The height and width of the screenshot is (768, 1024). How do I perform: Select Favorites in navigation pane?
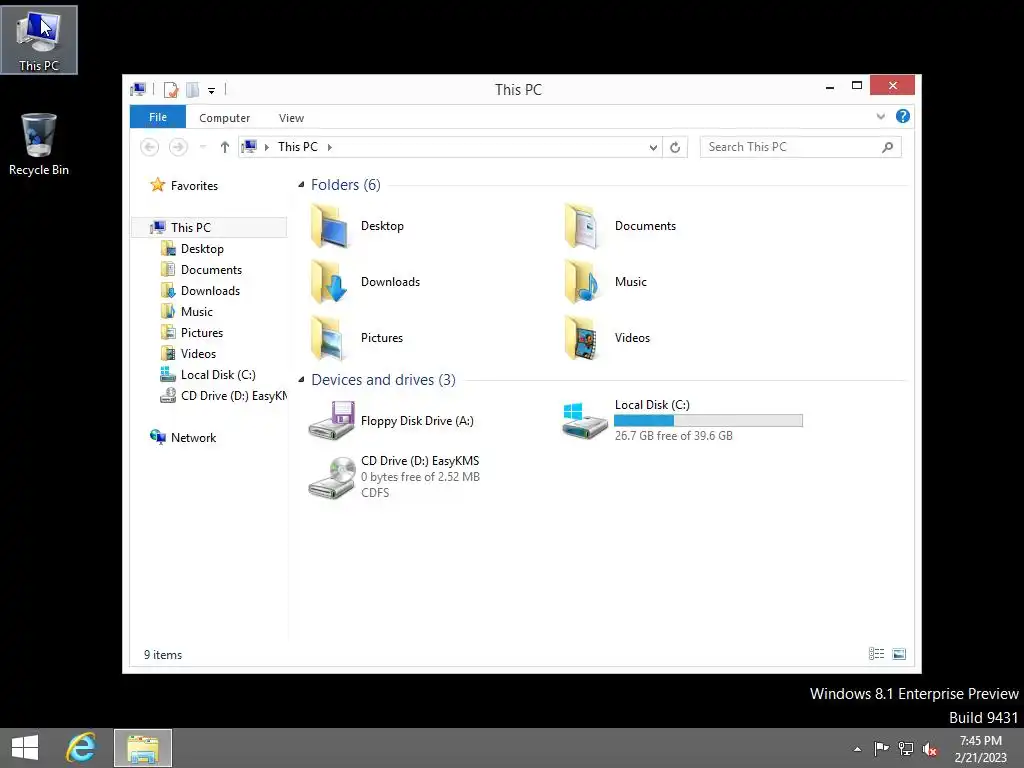point(184,185)
